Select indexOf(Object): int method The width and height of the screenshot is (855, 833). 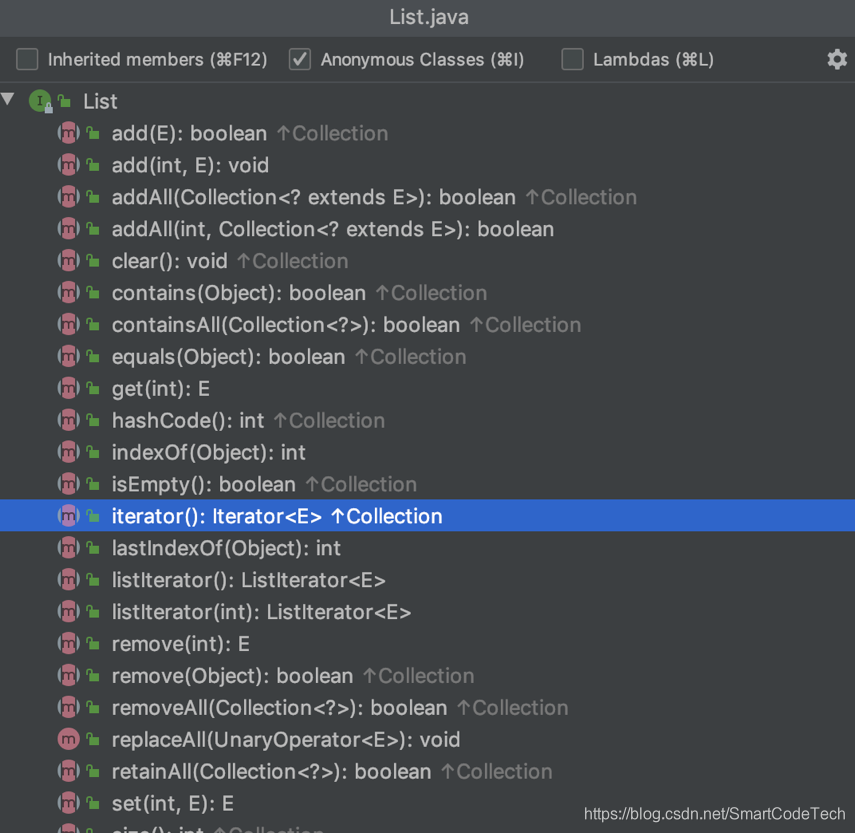pyautogui.click(x=209, y=452)
